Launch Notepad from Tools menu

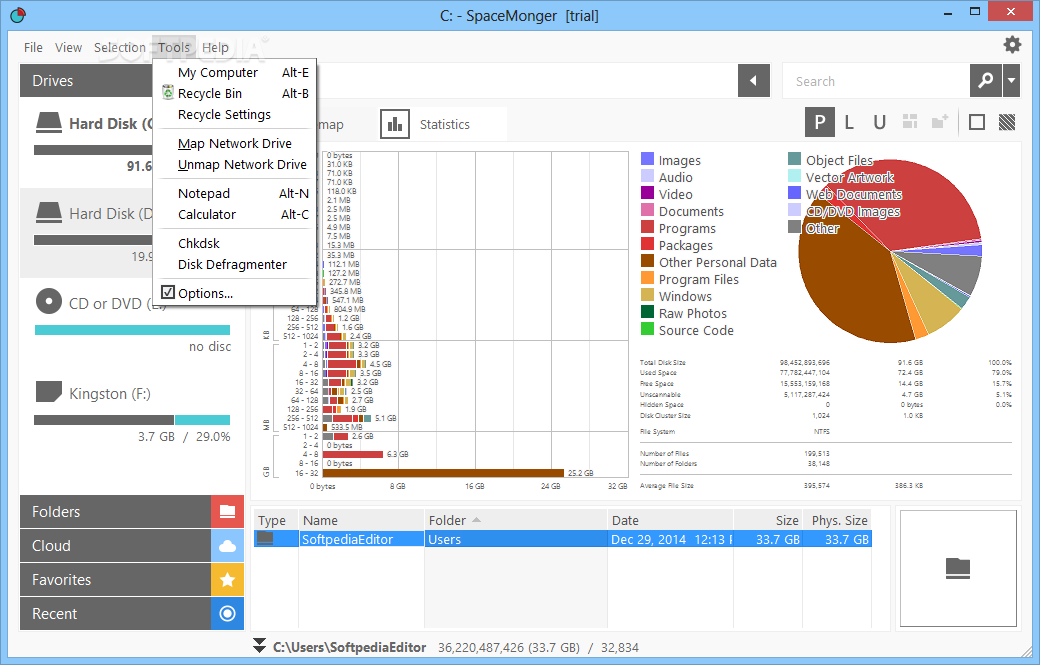(235, 194)
